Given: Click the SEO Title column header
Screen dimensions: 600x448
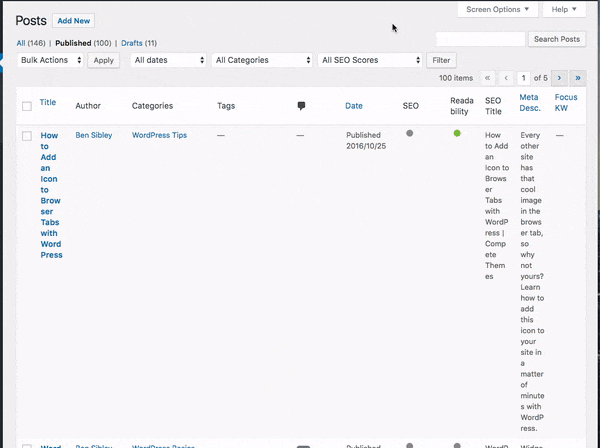Looking at the screenshot, I should tap(493, 106).
